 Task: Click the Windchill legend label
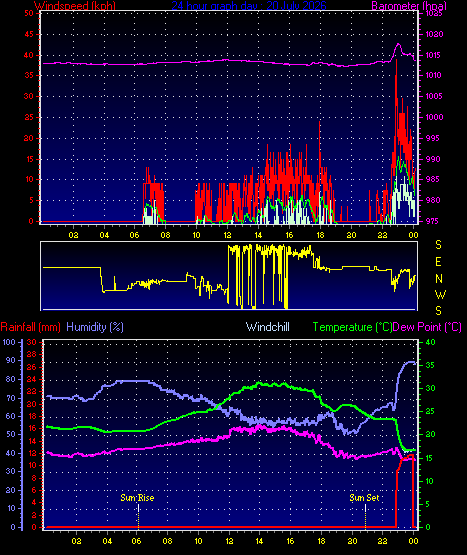(x=268, y=327)
